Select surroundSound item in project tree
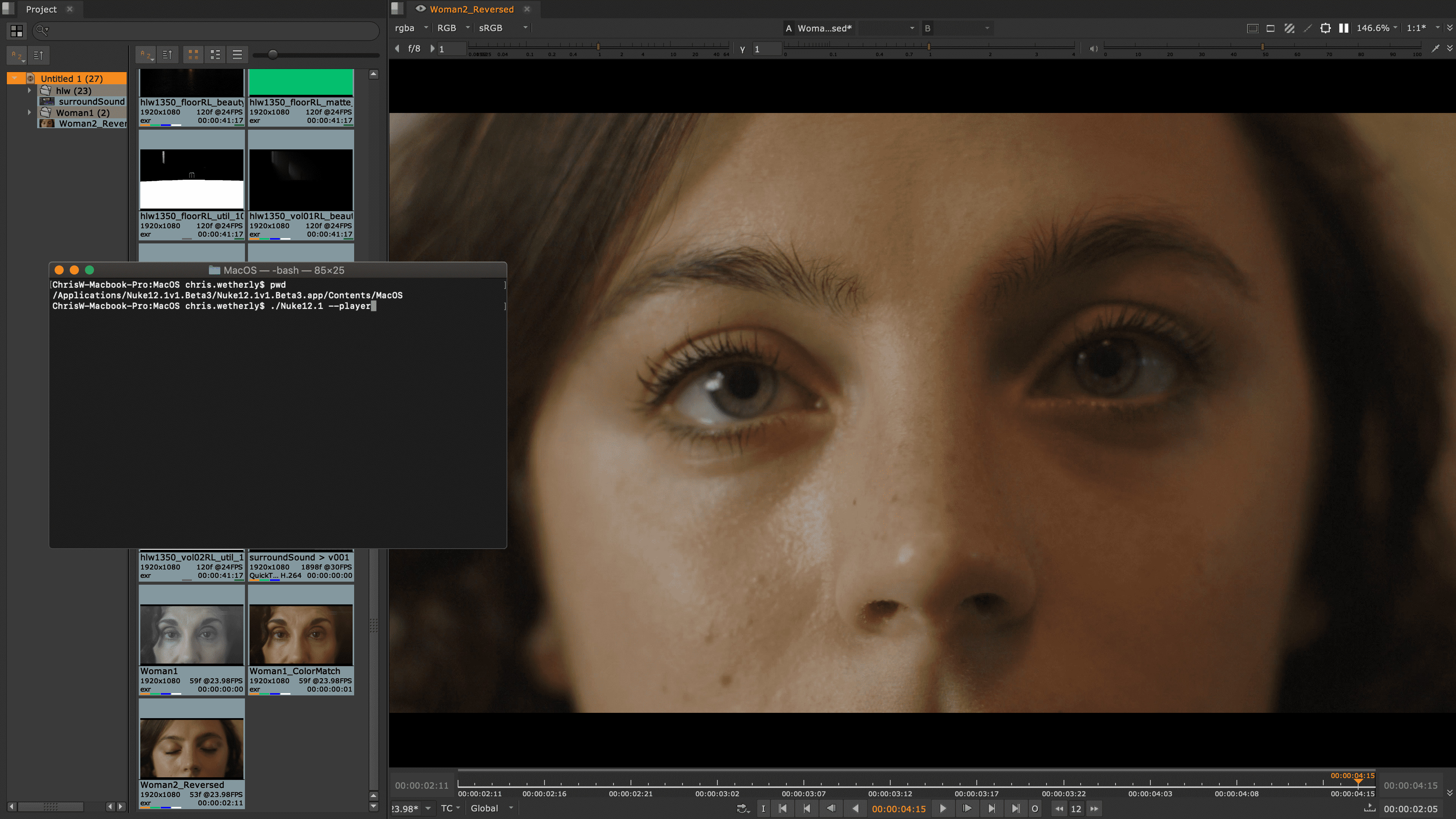The height and width of the screenshot is (819, 1456). 91,102
